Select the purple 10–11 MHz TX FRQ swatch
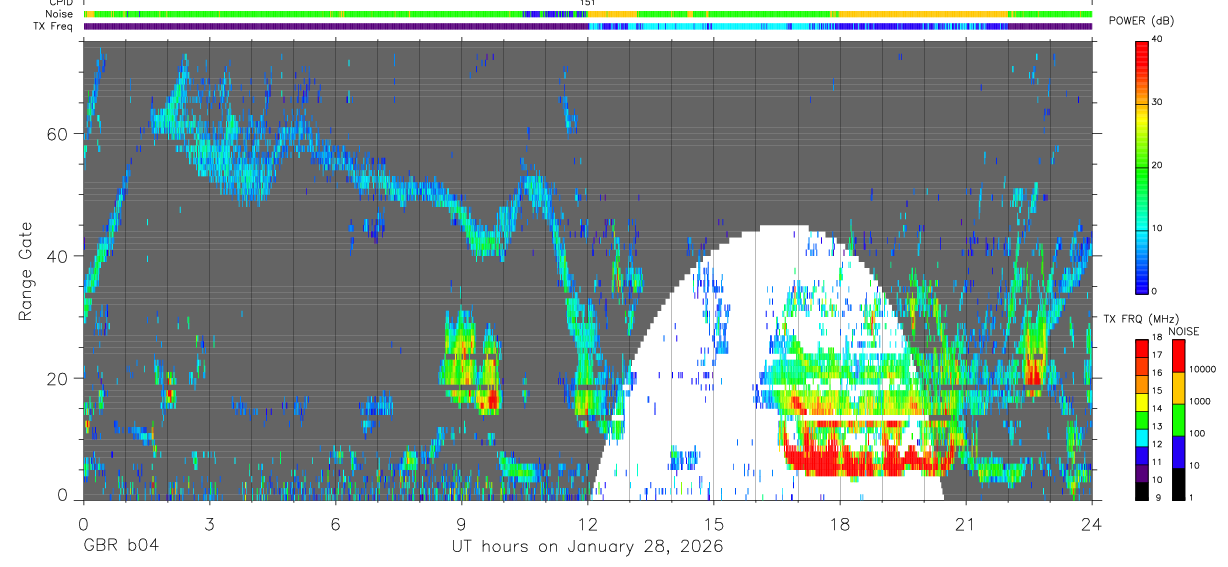 pos(1142,472)
